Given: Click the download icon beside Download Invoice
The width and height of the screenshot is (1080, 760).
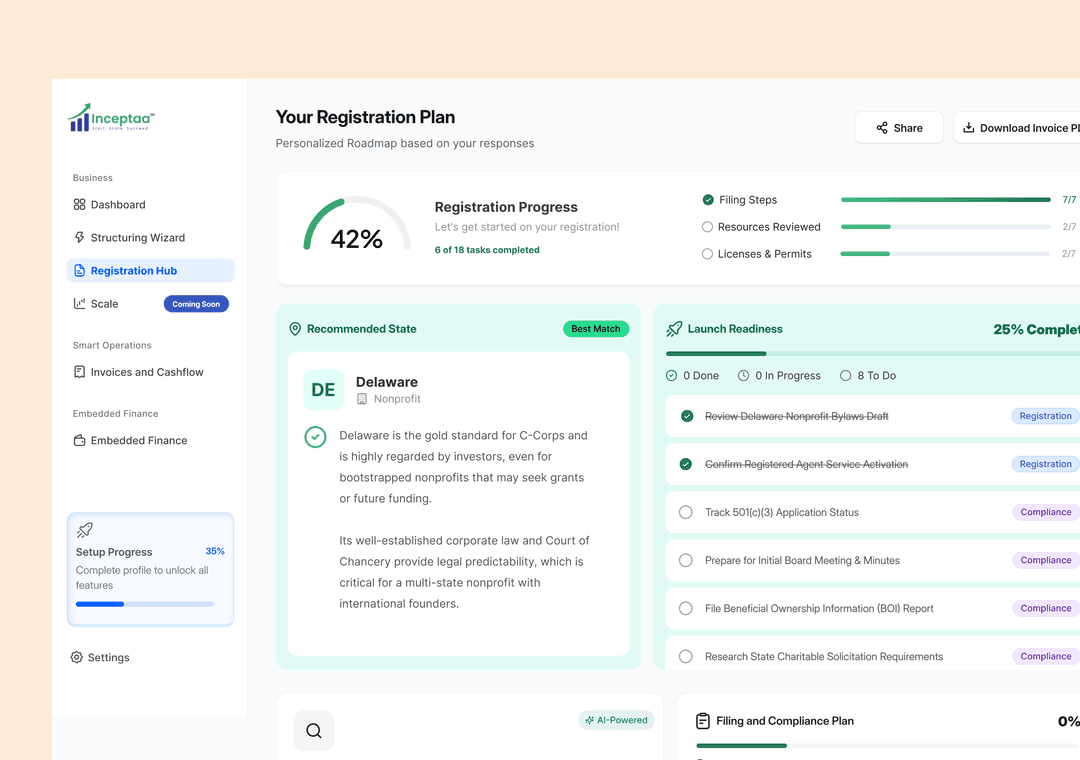Looking at the screenshot, I should click(x=968, y=127).
